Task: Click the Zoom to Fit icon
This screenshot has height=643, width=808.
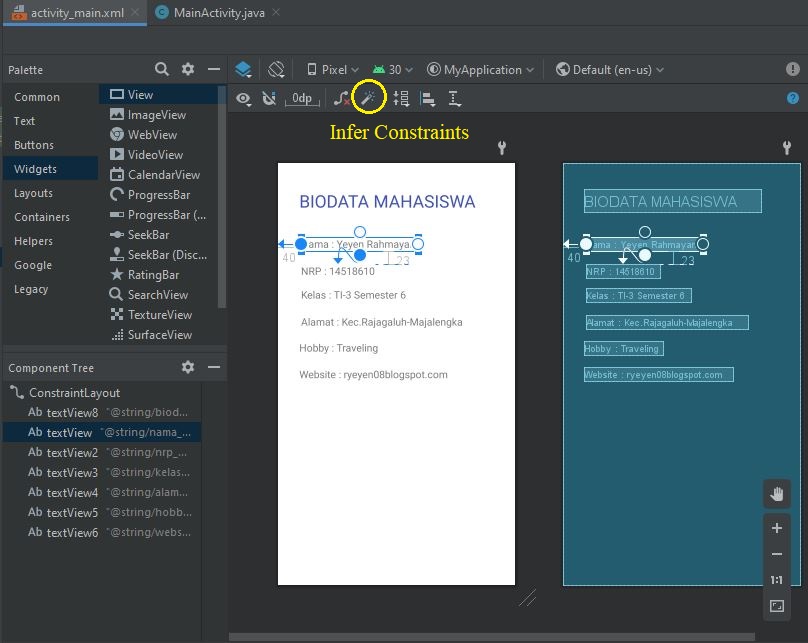Action: click(x=777, y=605)
